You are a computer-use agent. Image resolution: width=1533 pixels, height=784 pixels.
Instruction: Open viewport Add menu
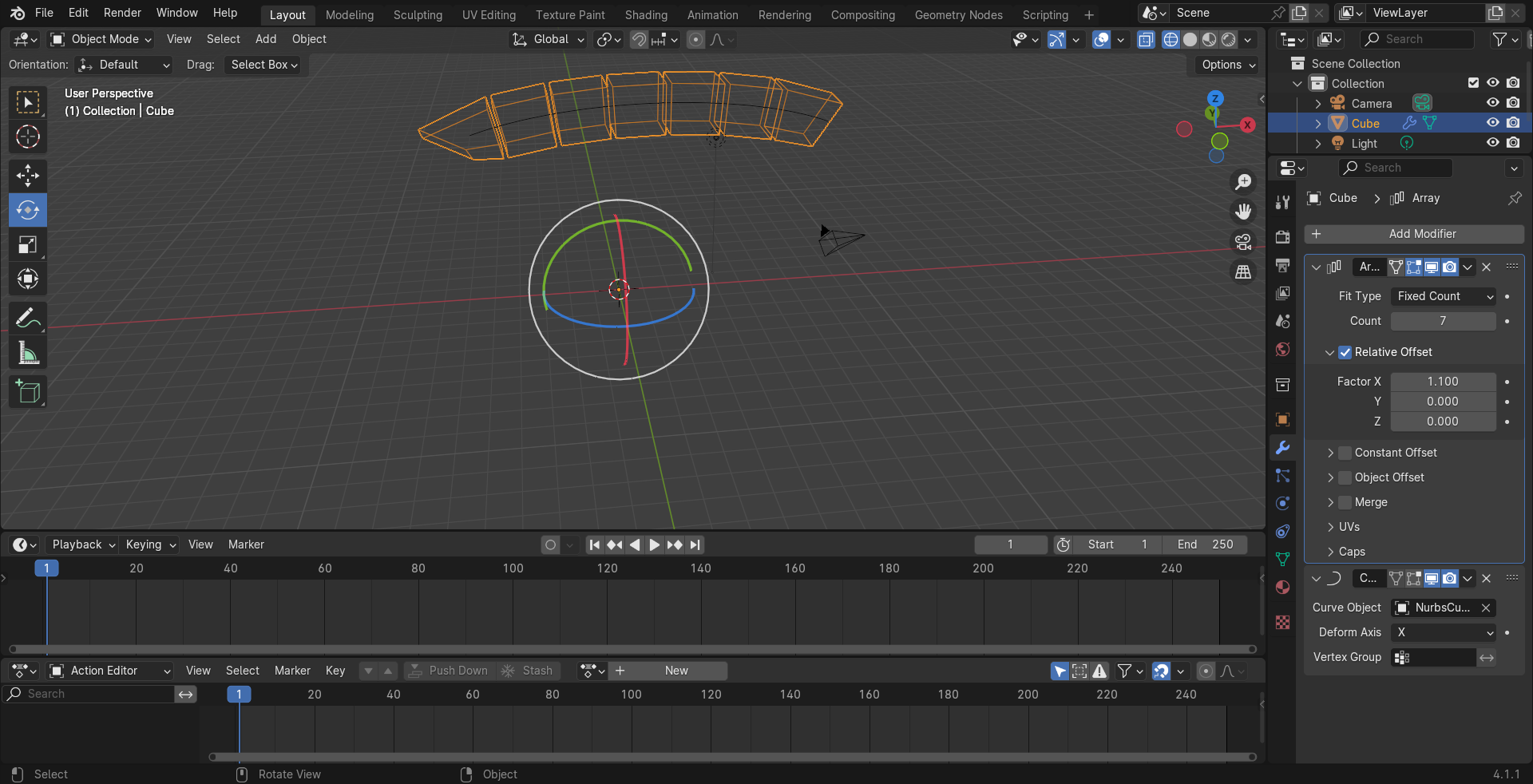tap(266, 39)
